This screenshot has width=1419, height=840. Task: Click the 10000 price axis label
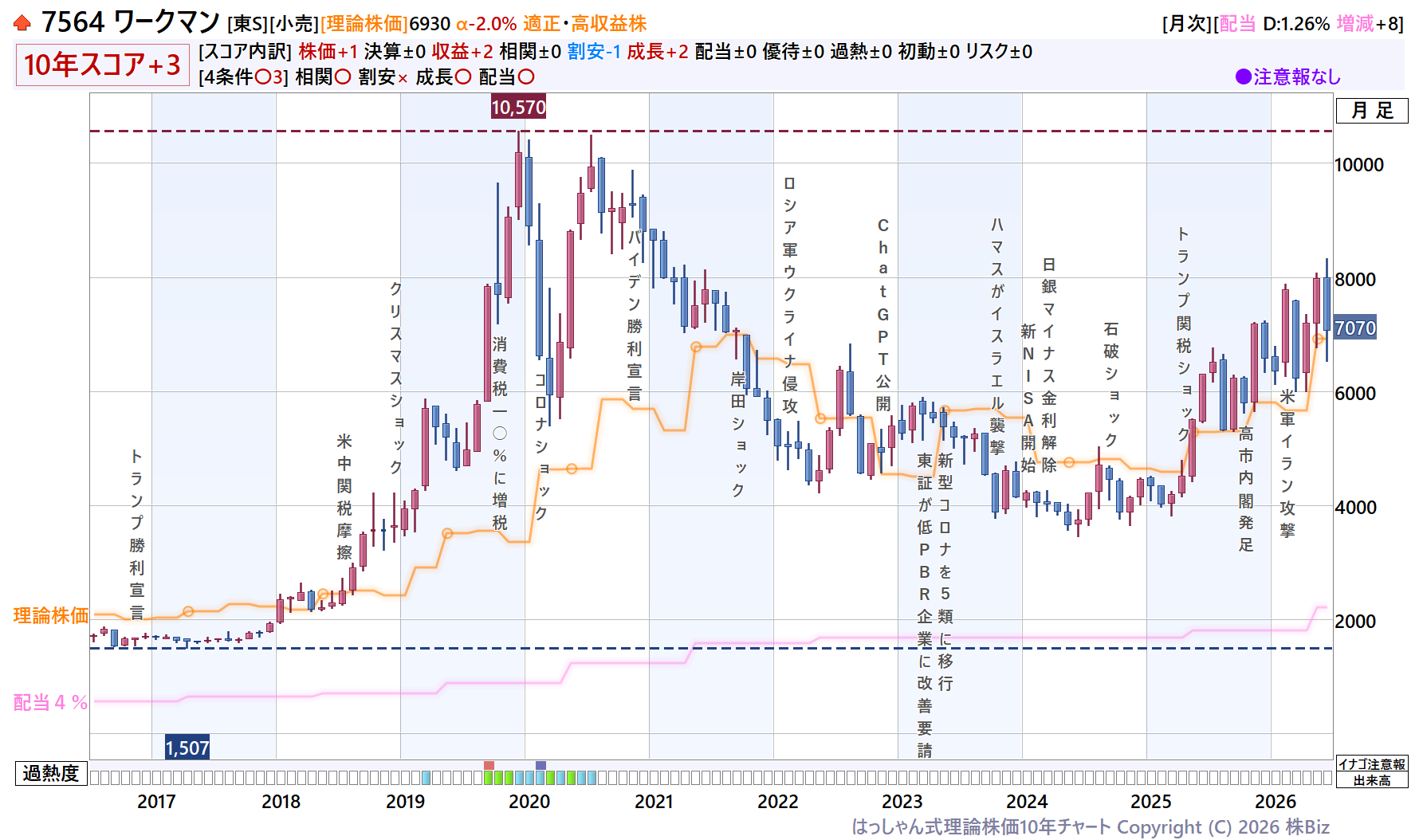tap(1359, 165)
